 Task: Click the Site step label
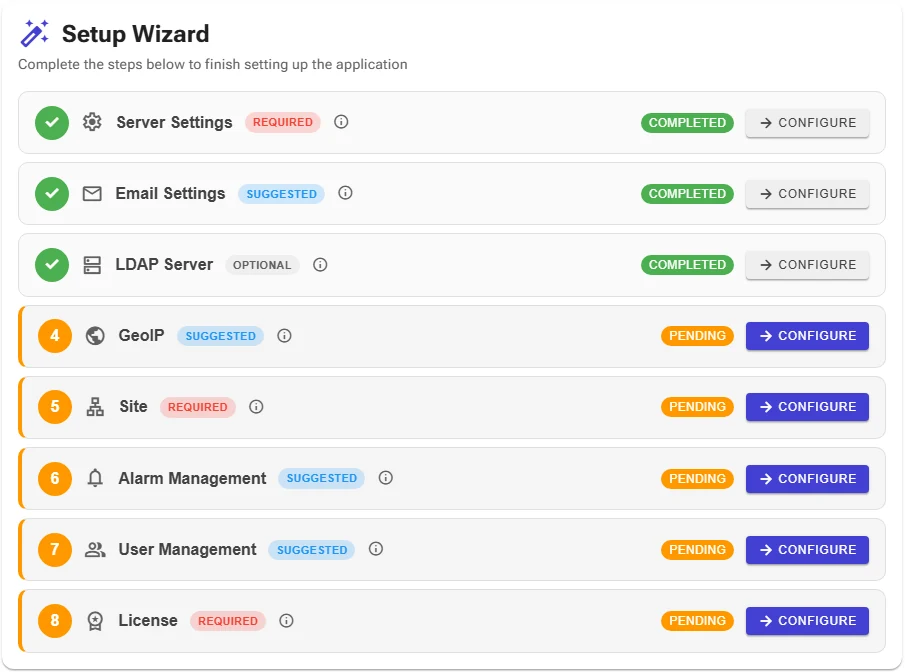click(x=133, y=406)
